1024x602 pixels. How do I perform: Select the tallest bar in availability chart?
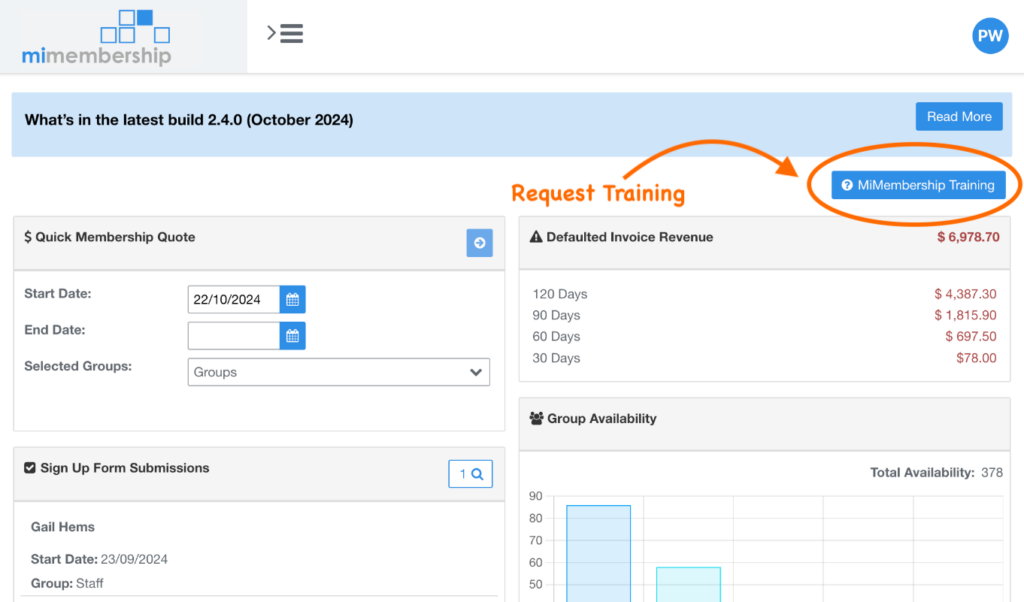click(x=598, y=553)
